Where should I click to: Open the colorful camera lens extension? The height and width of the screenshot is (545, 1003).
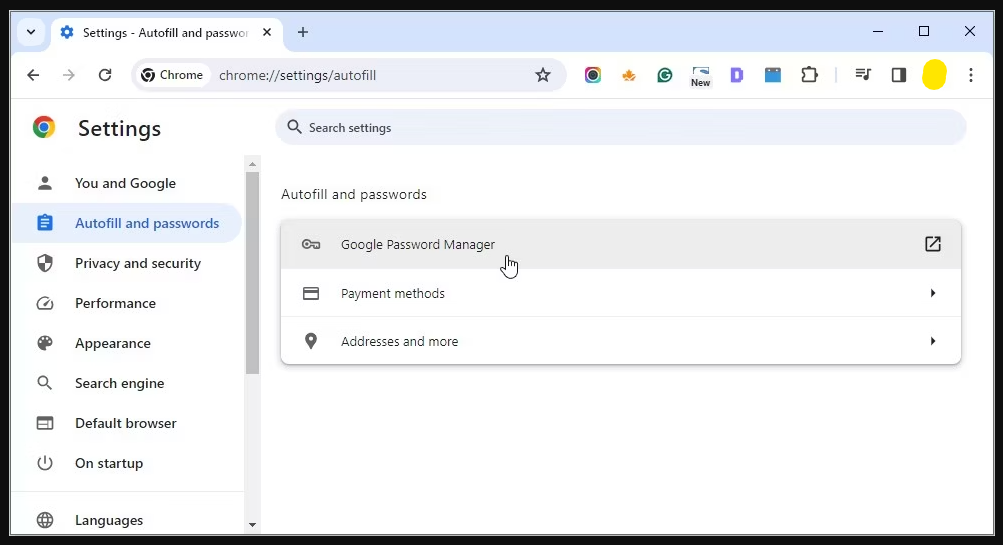point(592,75)
